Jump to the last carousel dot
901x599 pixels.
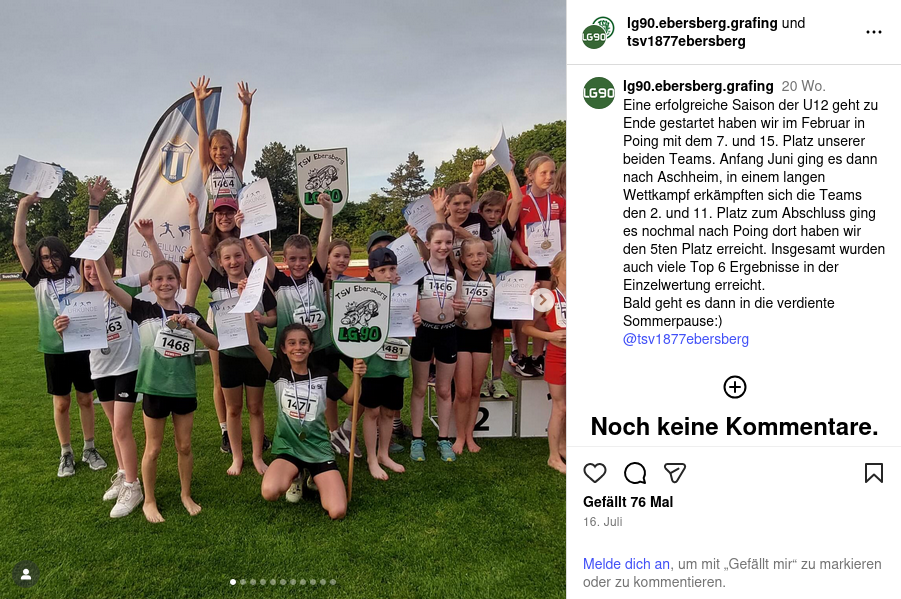point(333,582)
